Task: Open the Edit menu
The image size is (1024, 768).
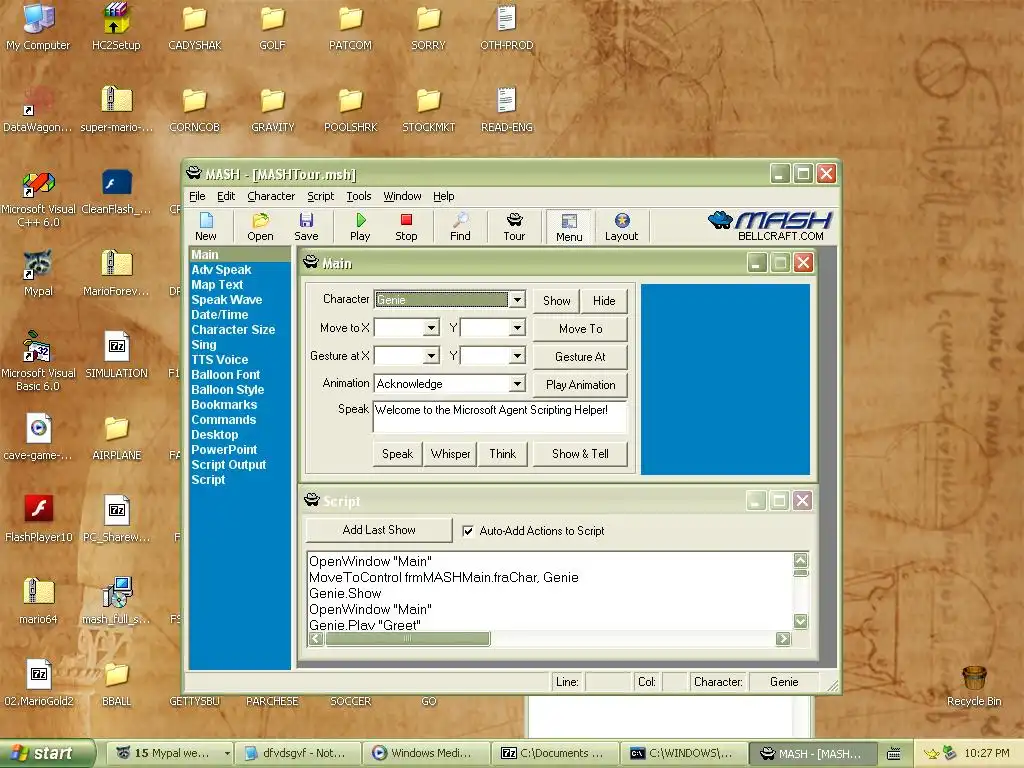Action: pyautogui.click(x=226, y=196)
